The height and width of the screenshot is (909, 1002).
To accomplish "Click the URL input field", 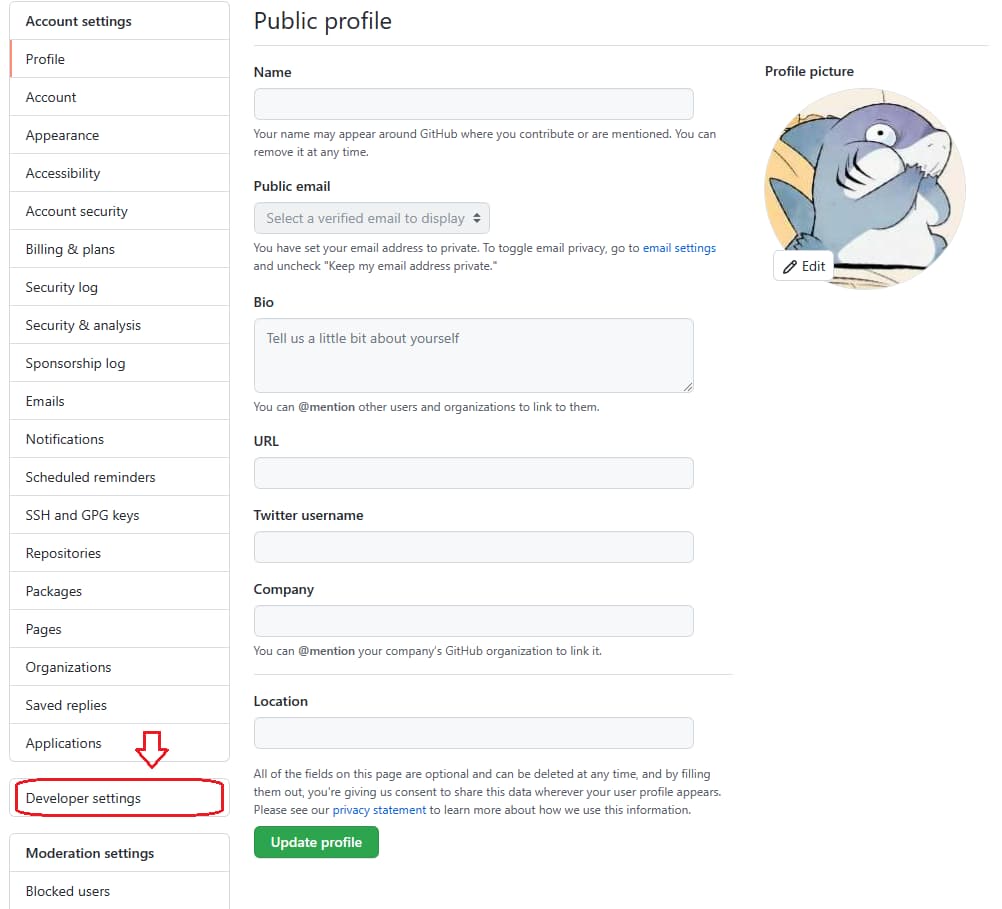I will click(x=474, y=473).
